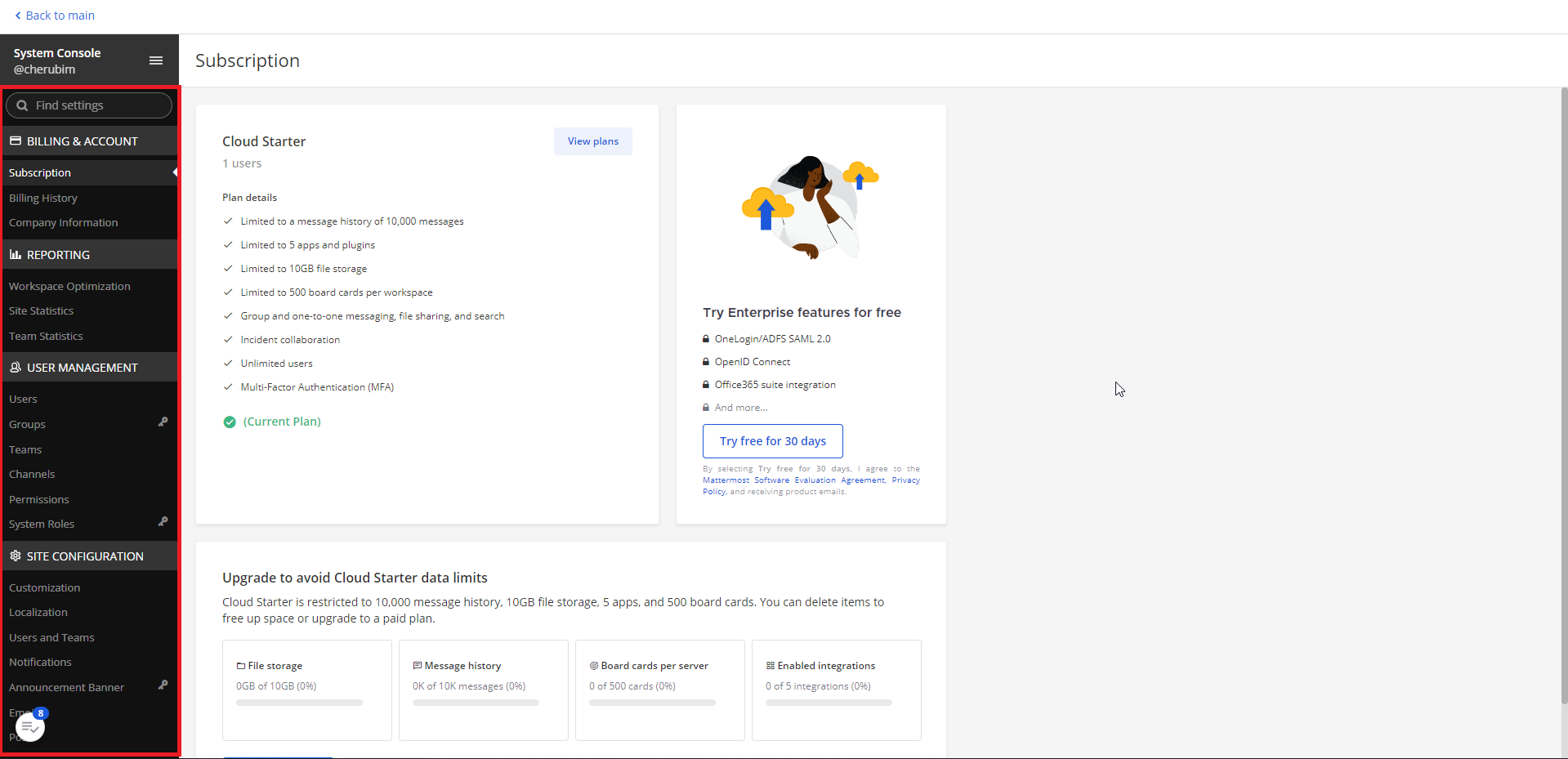Image resolution: width=1568 pixels, height=759 pixels.
Task: Click the Message history usage progress bar
Action: pos(476,703)
